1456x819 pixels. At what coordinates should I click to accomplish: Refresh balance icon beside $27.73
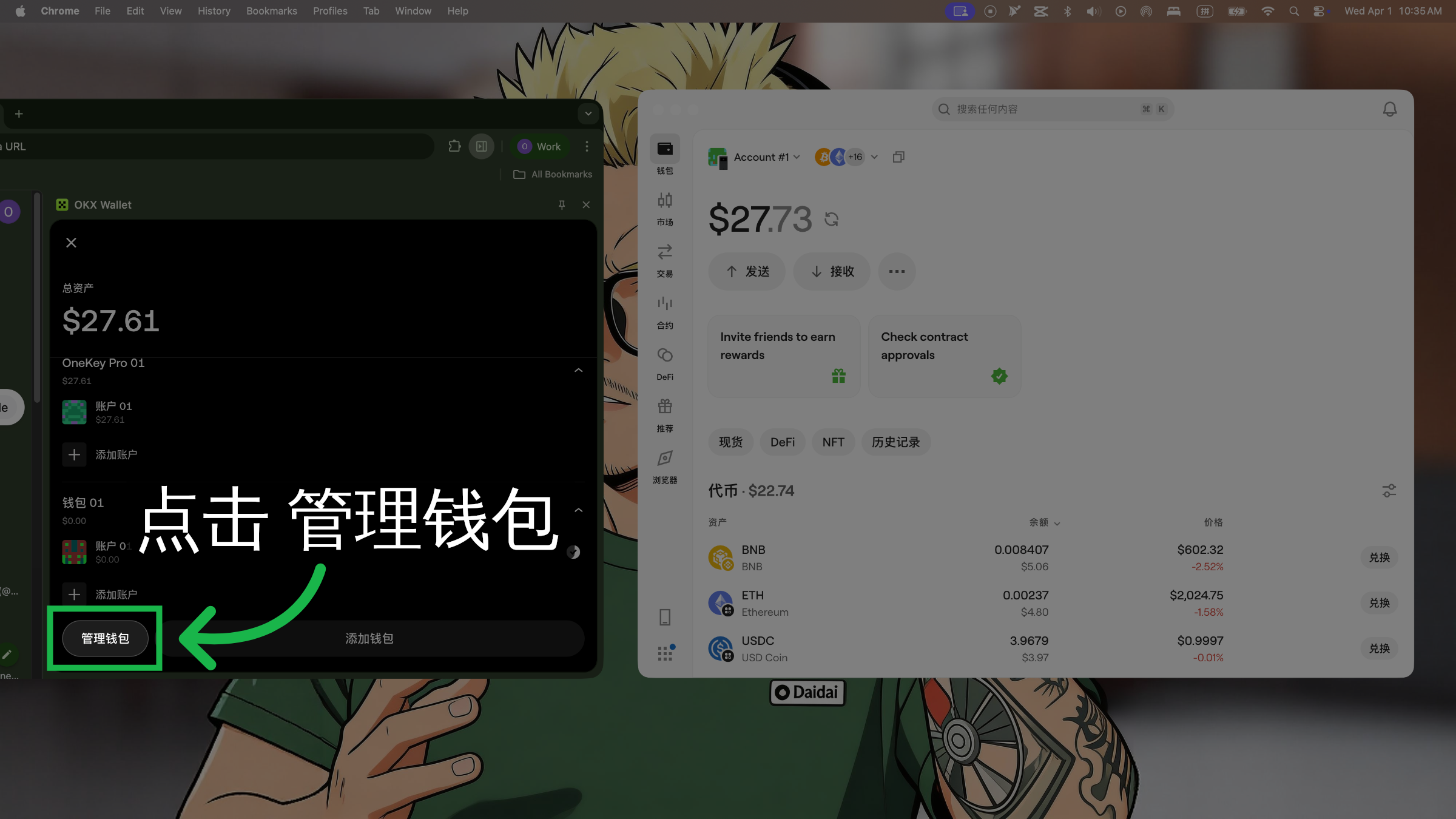tap(831, 219)
